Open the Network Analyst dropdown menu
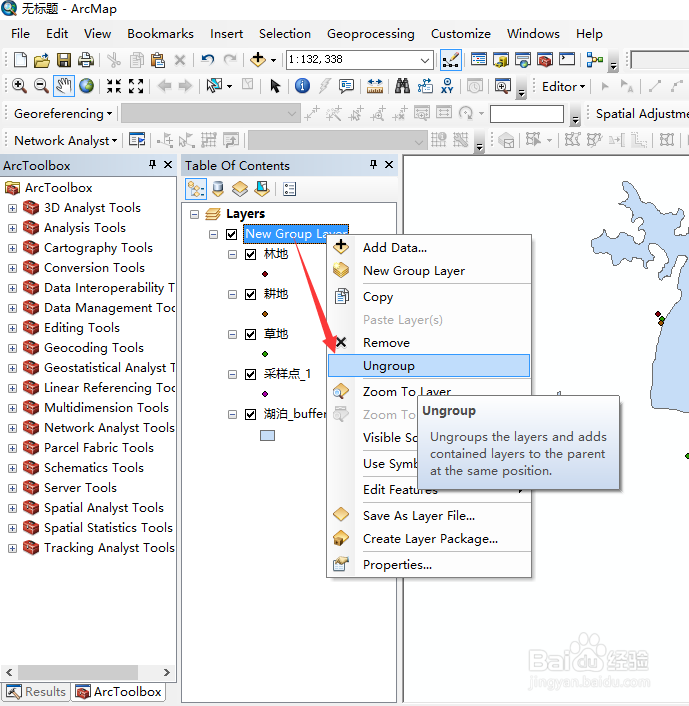689x706 pixels. pos(66,141)
